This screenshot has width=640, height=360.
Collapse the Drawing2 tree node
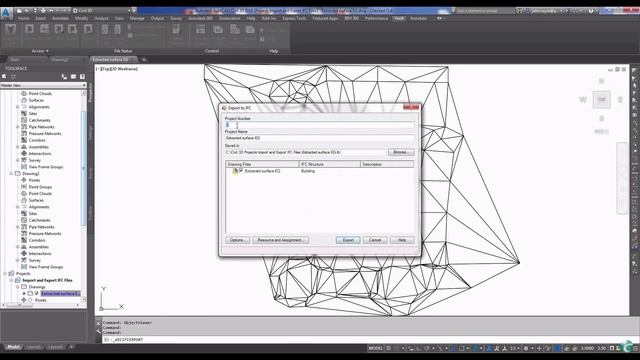coord(11,173)
